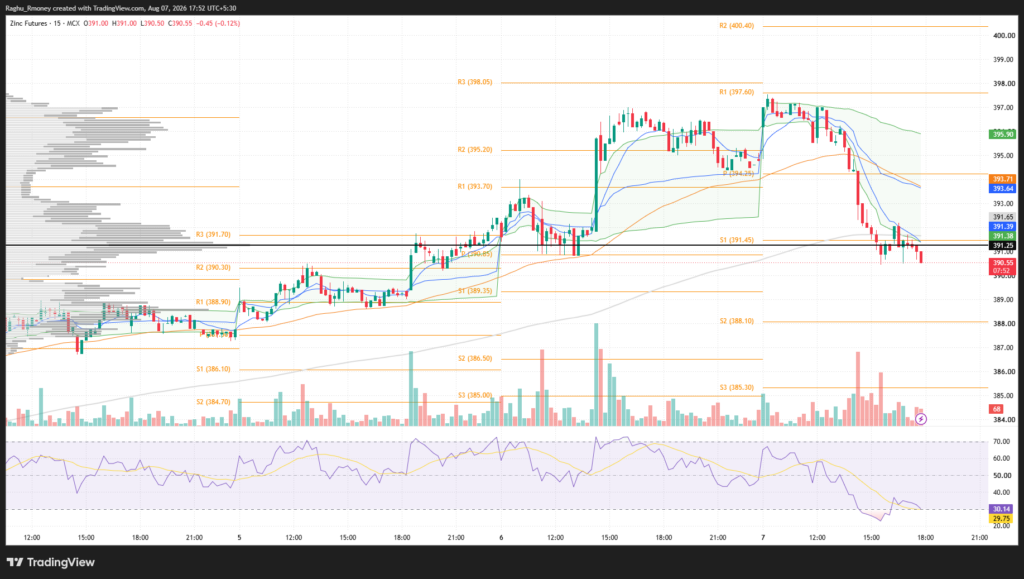
Task: Click the 07:52 bar countdown tag
Action: coord(1002,271)
